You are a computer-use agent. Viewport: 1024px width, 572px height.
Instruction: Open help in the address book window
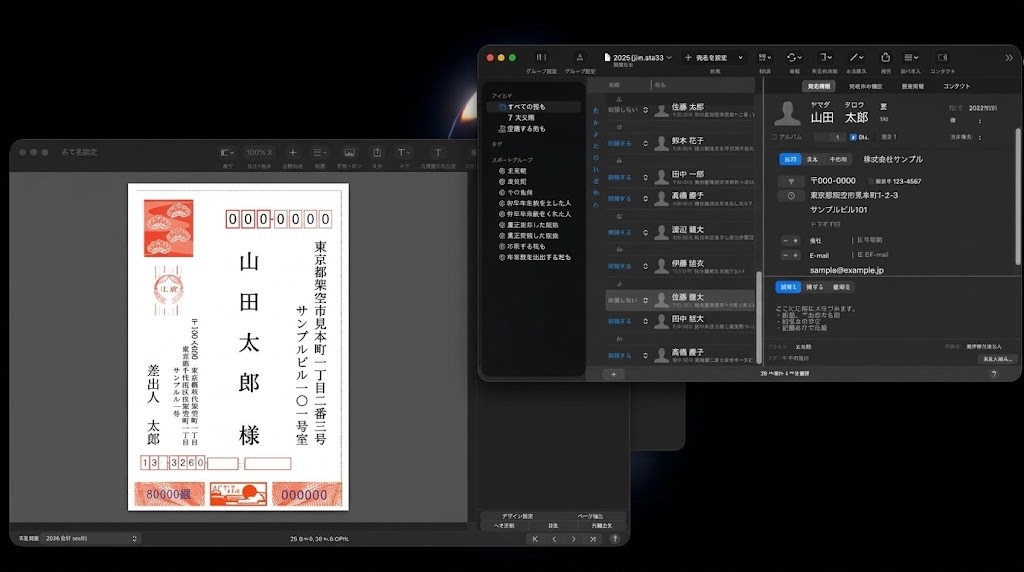[994, 374]
